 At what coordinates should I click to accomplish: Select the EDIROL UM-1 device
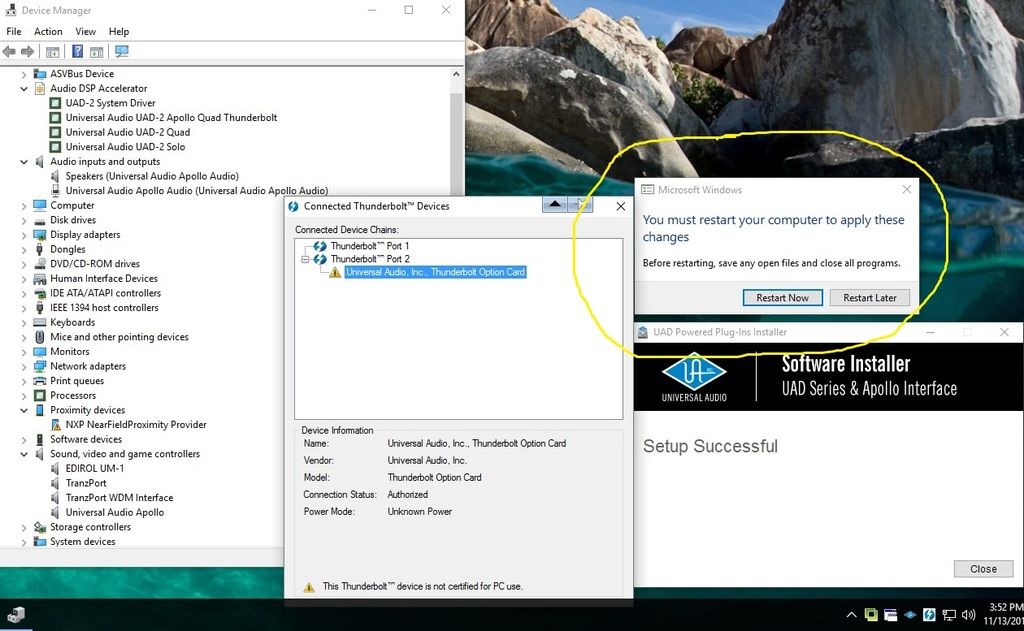pyautogui.click(x=94, y=469)
